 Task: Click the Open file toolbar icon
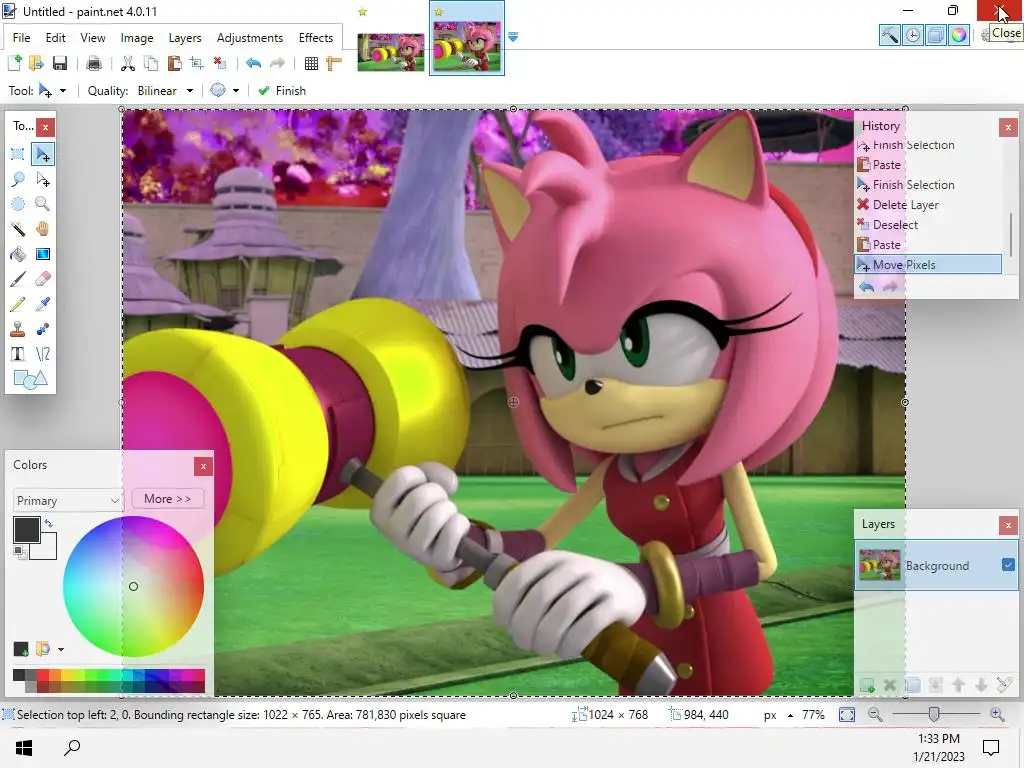pos(37,63)
